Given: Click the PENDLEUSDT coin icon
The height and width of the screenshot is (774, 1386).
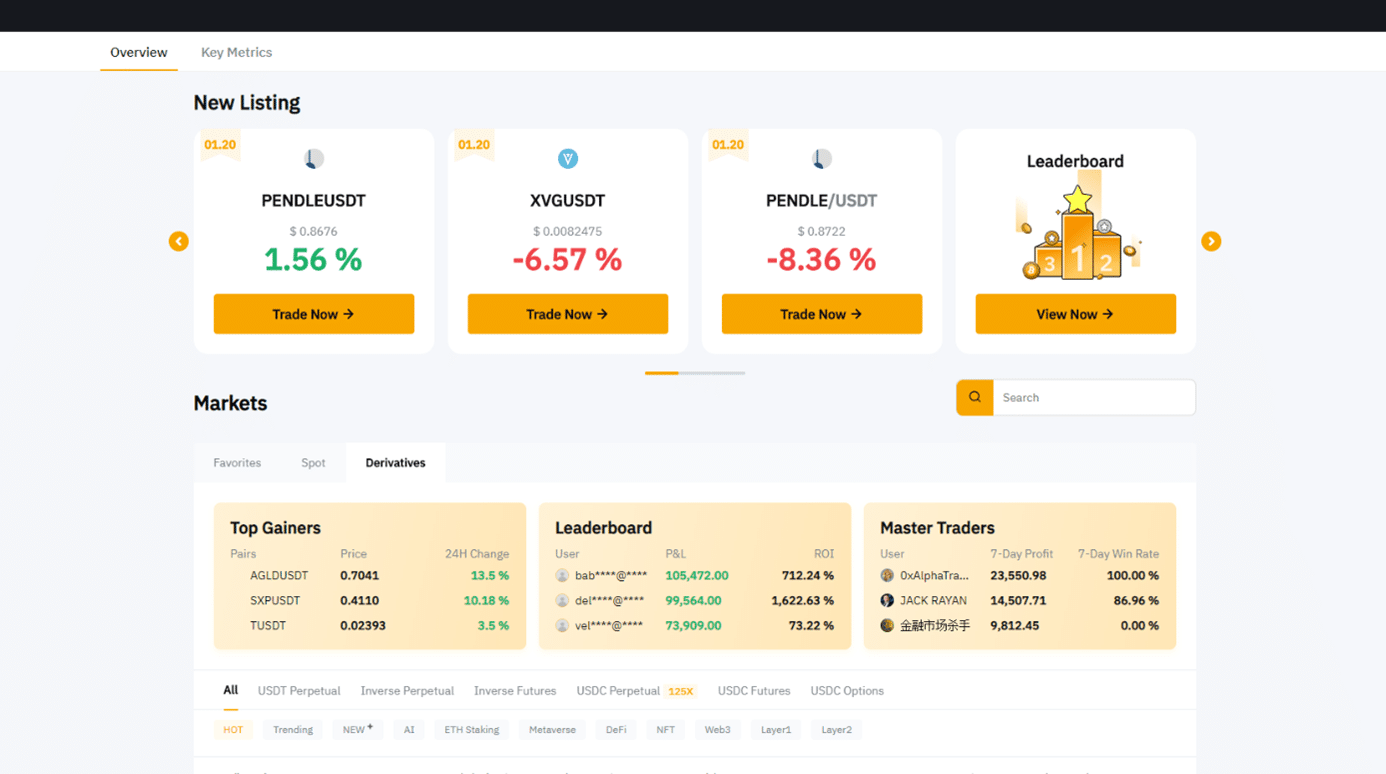Looking at the screenshot, I should (314, 159).
